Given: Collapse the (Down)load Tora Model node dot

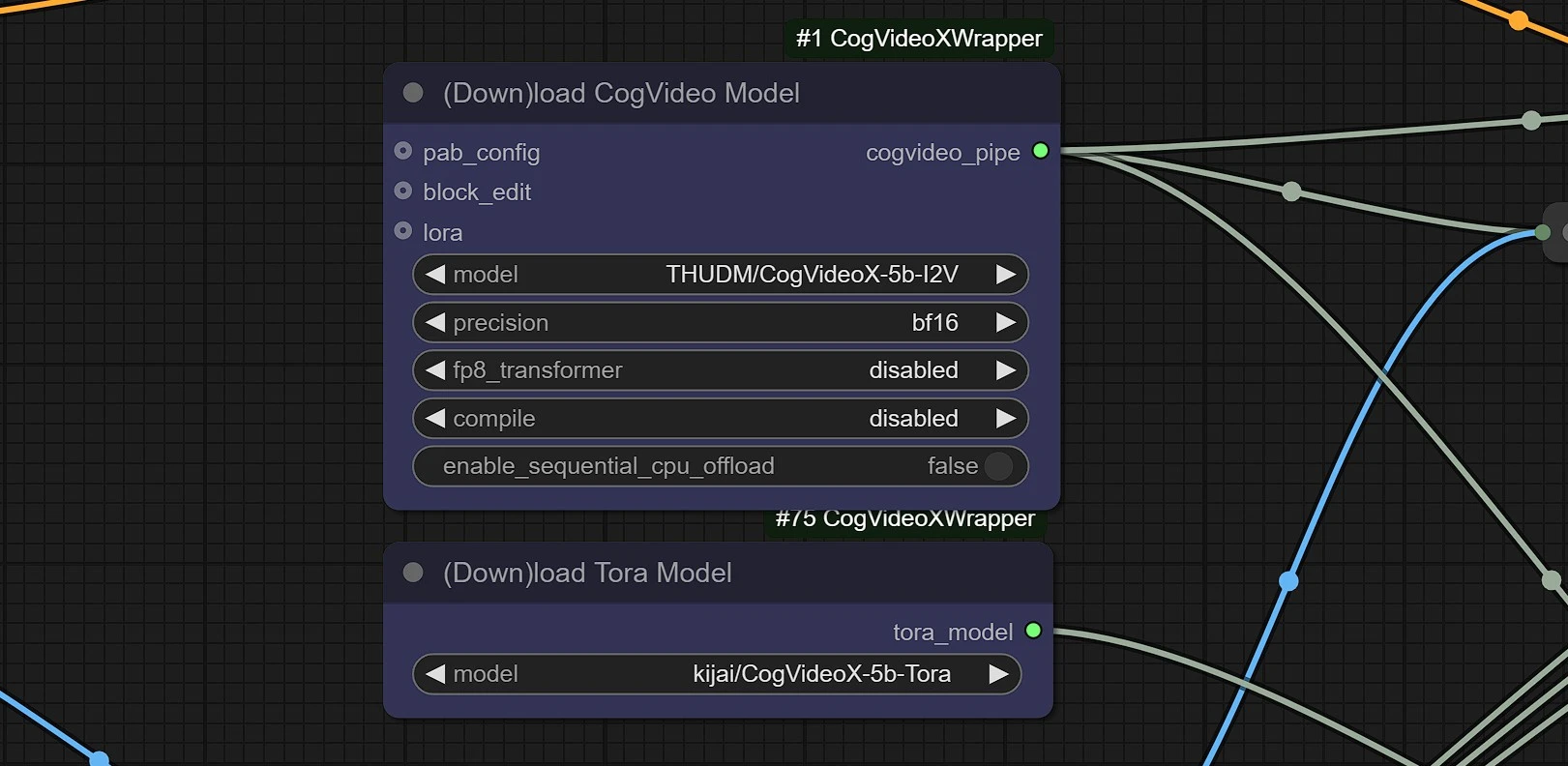Looking at the screenshot, I should pos(413,573).
